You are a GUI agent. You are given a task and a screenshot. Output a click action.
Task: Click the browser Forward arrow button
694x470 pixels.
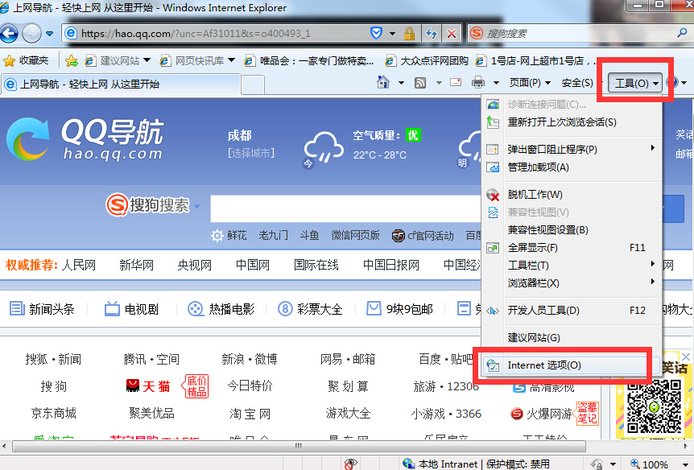coord(31,33)
